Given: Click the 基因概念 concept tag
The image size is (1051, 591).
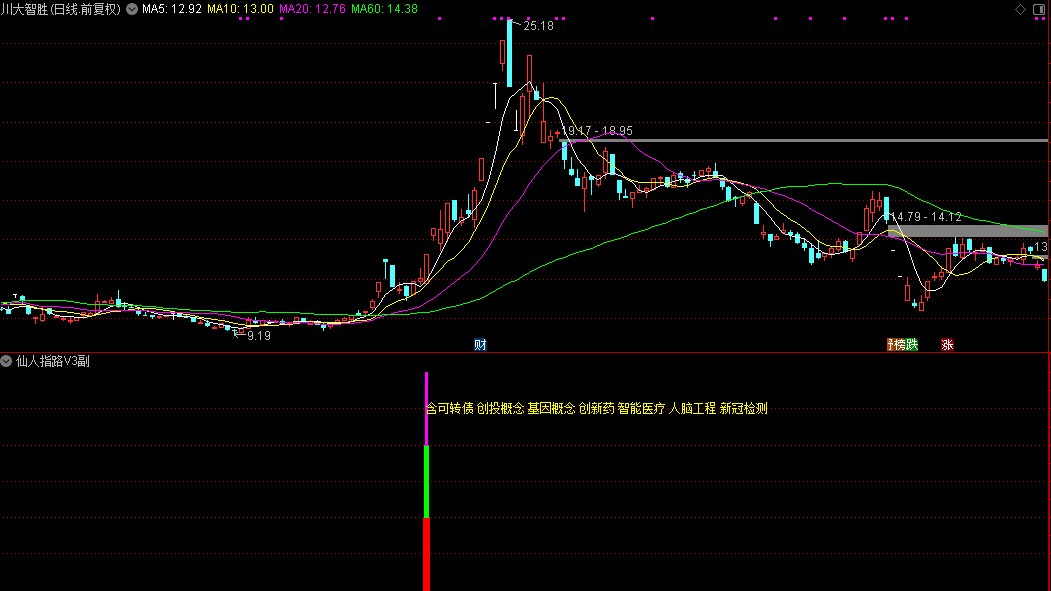Looking at the screenshot, I should tap(551, 408).
